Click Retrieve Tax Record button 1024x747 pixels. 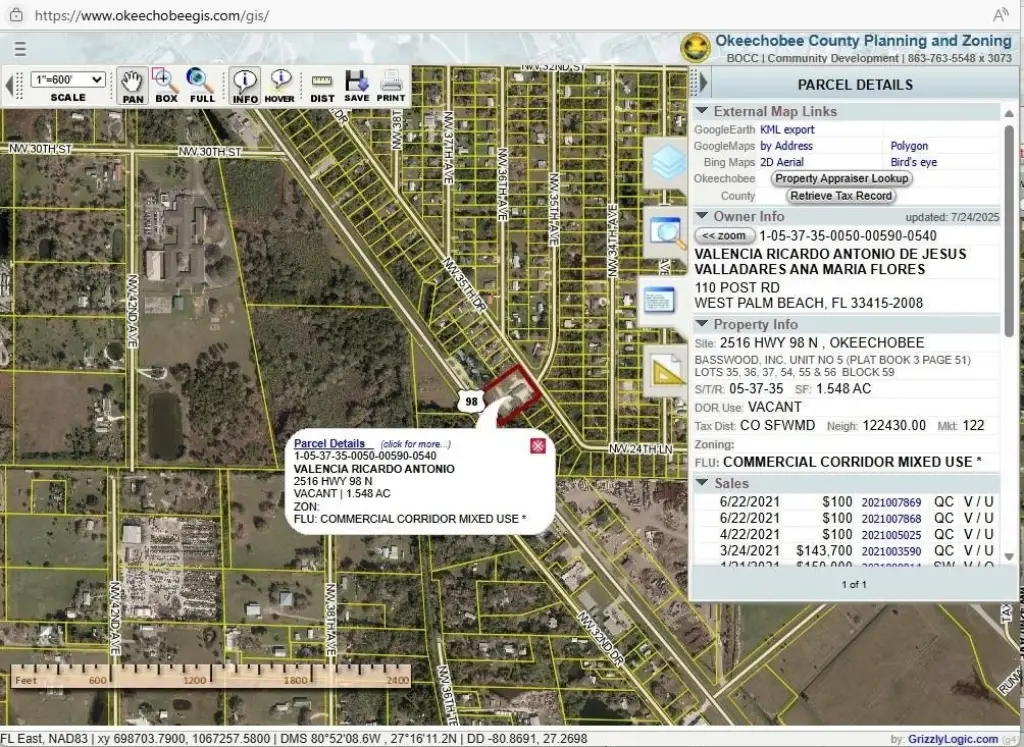[x=841, y=196]
